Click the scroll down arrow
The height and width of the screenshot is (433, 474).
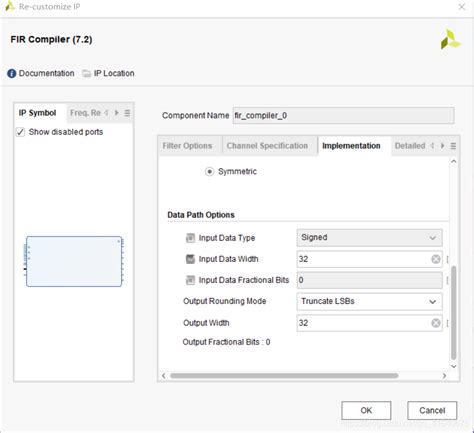[x=454, y=366]
